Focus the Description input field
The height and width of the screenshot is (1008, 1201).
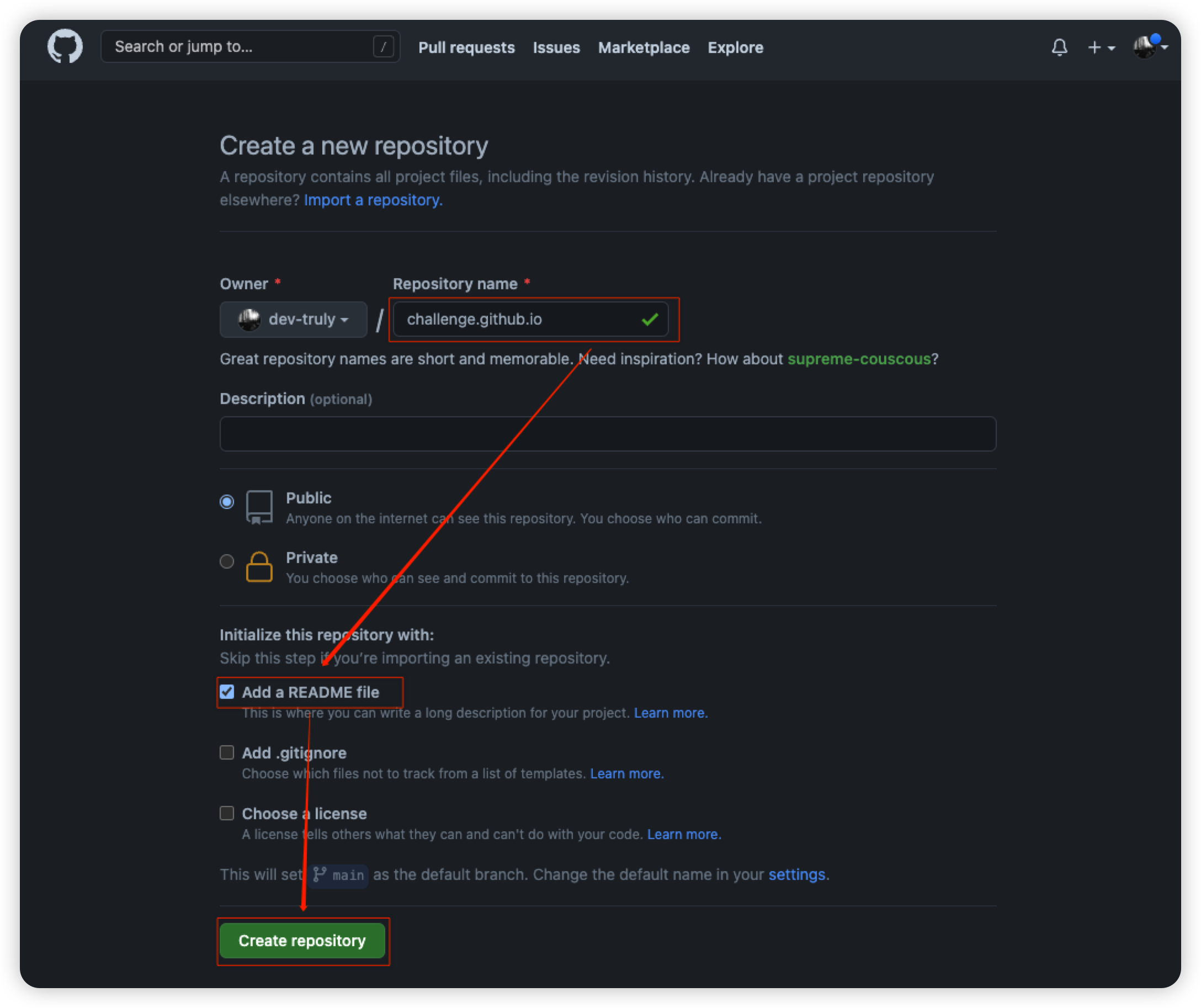coord(607,434)
